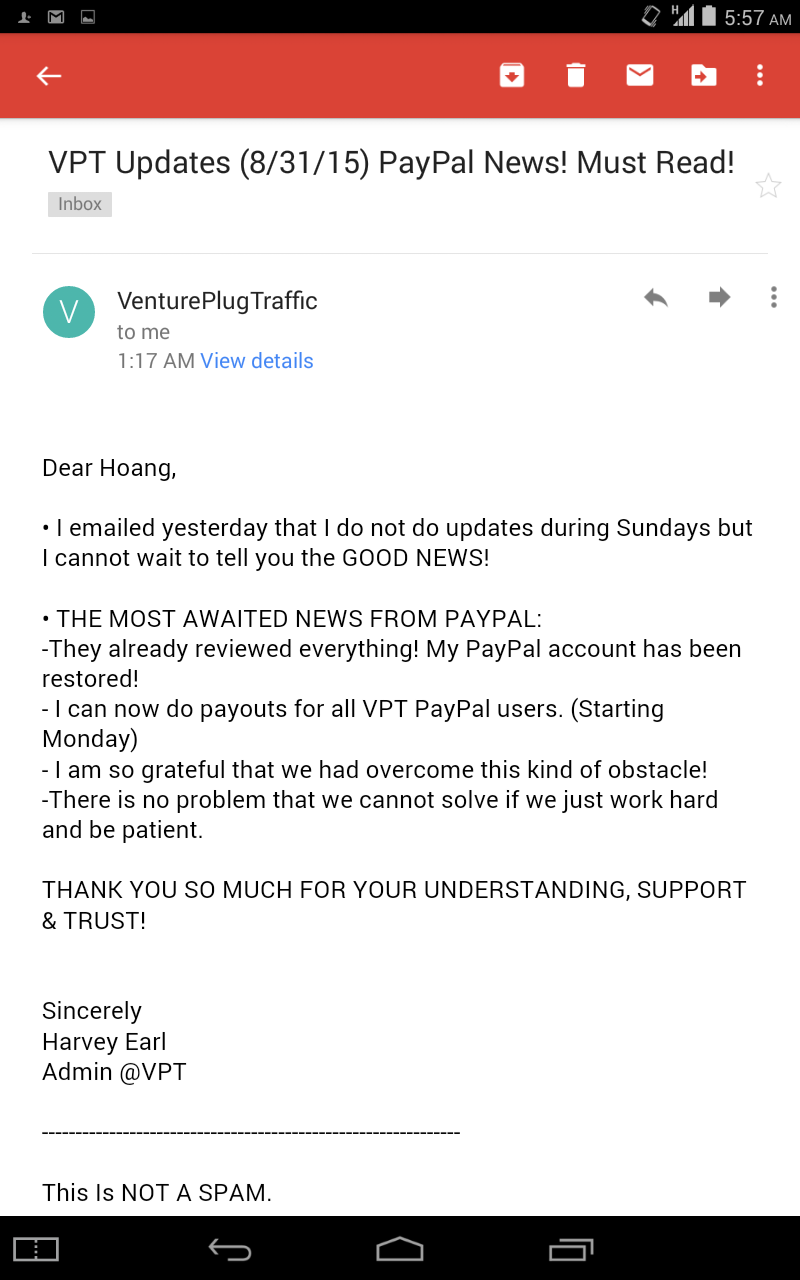Forward this message with arrow icon

[719, 297]
